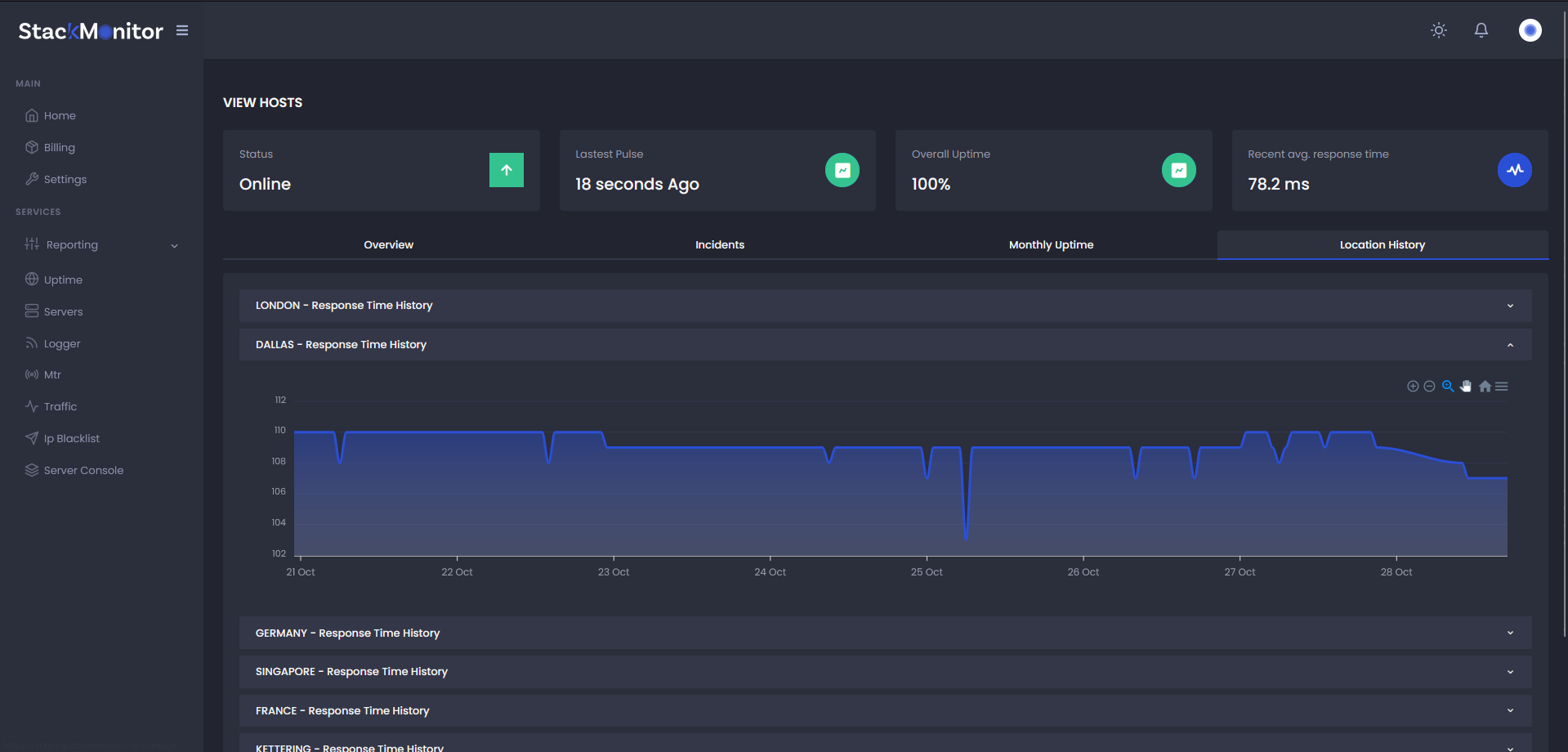Open the chart download menu
Image resolution: width=1568 pixels, height=752 pixels.
click(1502, 386)
